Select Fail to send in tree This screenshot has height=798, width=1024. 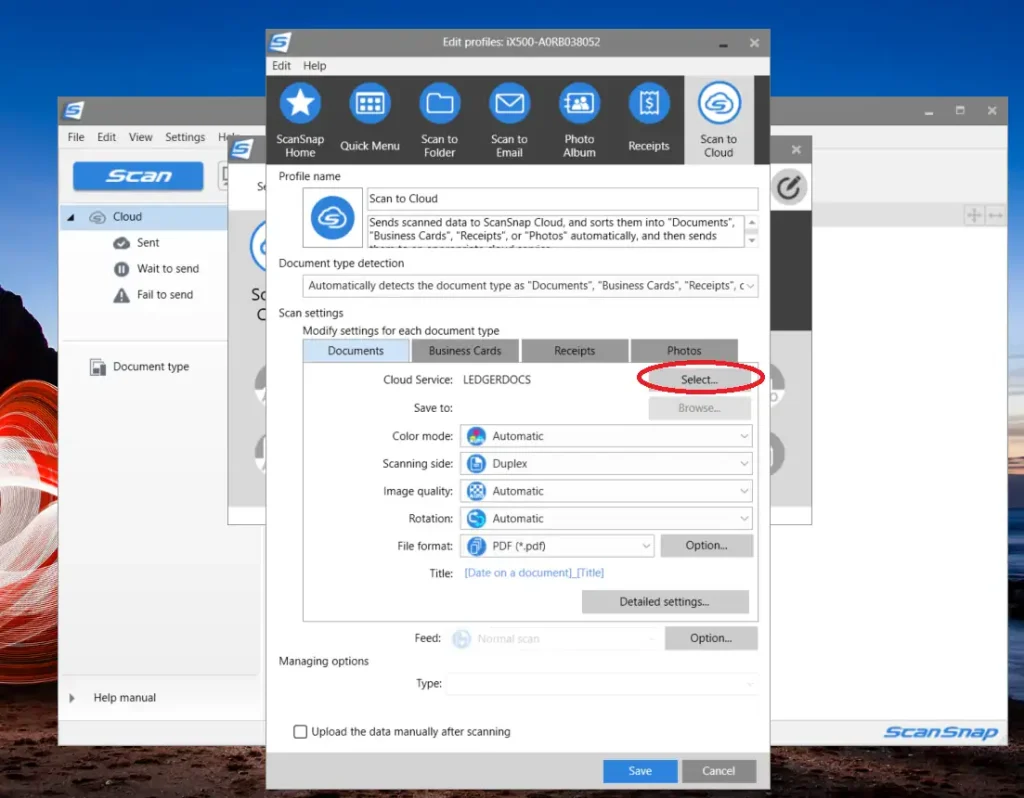(x=165, y=295)
